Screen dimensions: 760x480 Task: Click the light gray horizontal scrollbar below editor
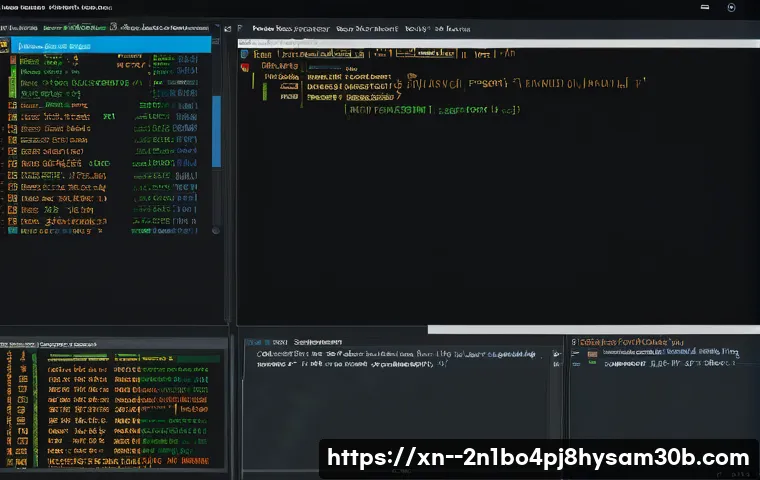(594, 330)
